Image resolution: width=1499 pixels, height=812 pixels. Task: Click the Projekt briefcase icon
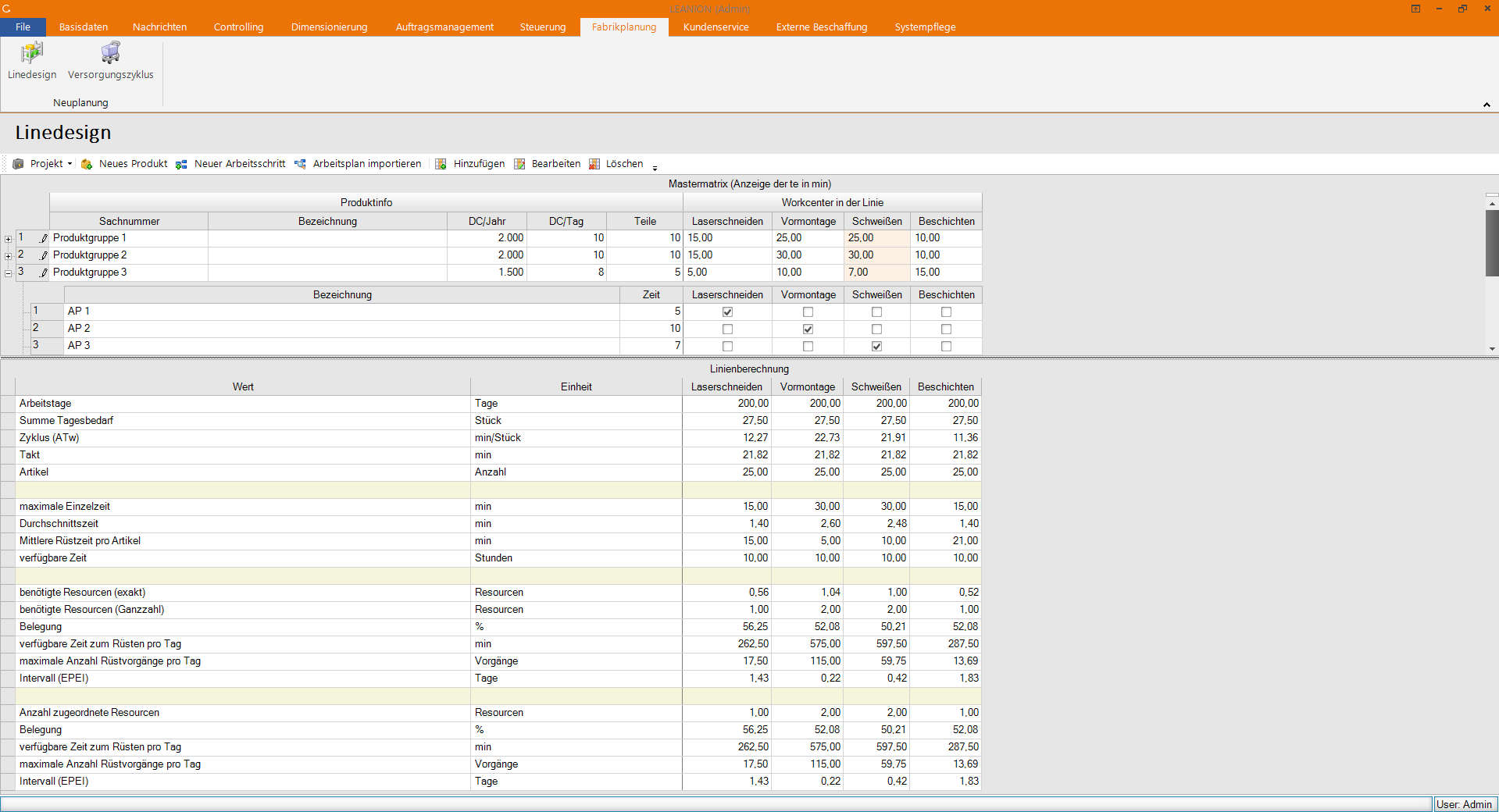(18, 164)
